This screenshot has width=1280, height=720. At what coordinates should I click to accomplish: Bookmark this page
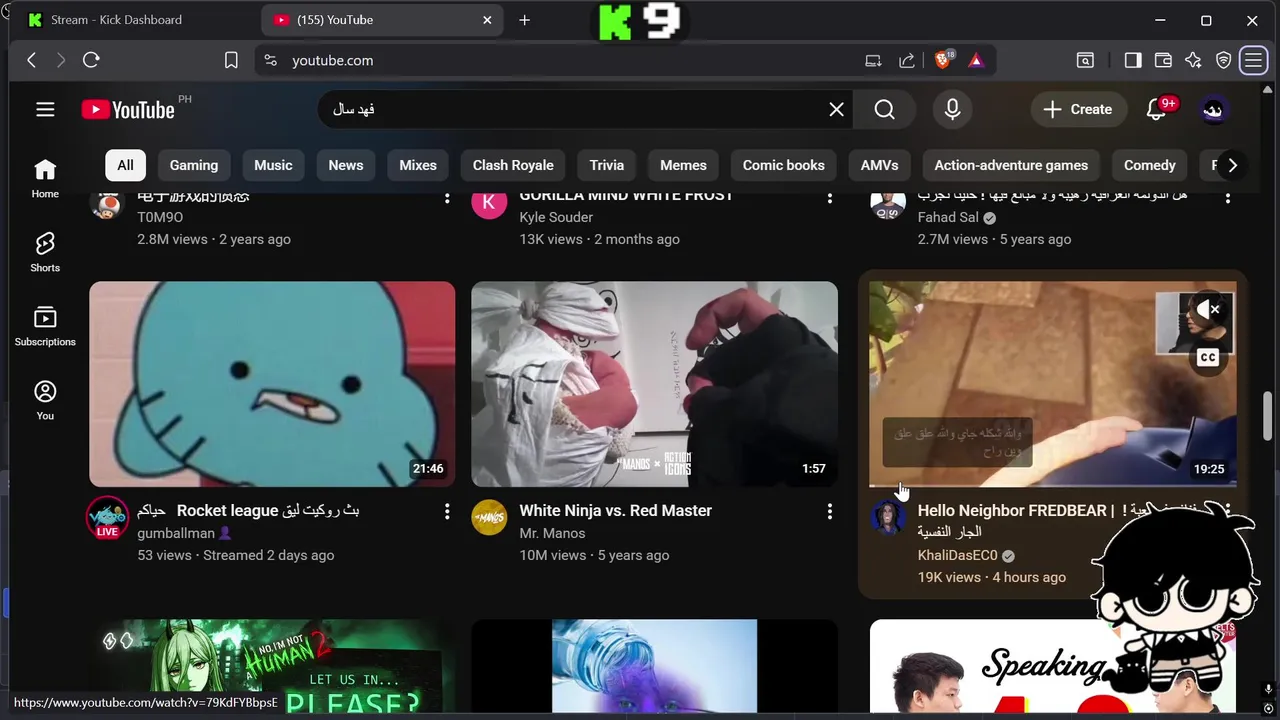[231, 61]
